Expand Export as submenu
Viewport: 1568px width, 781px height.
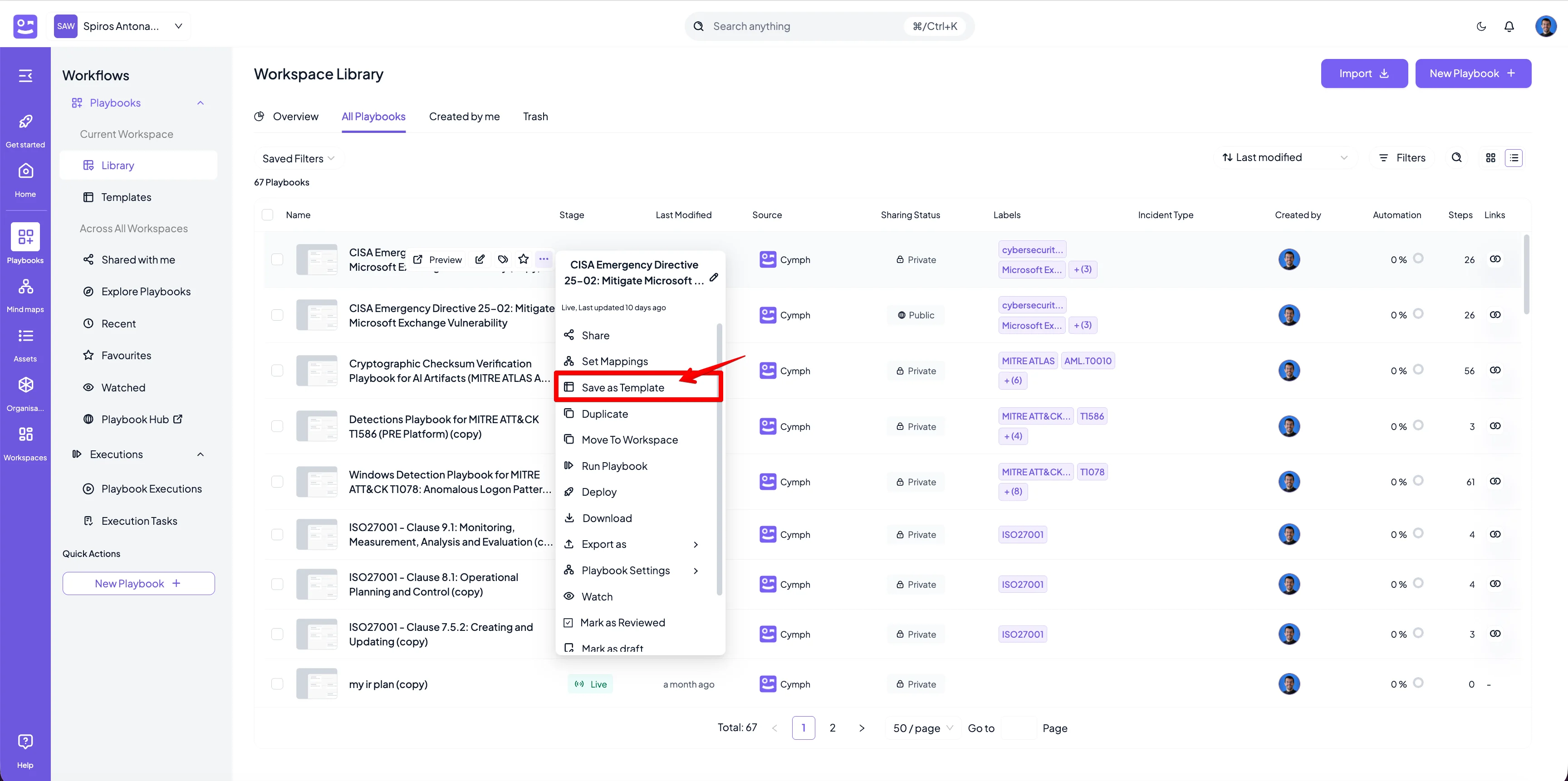[632, 544]
